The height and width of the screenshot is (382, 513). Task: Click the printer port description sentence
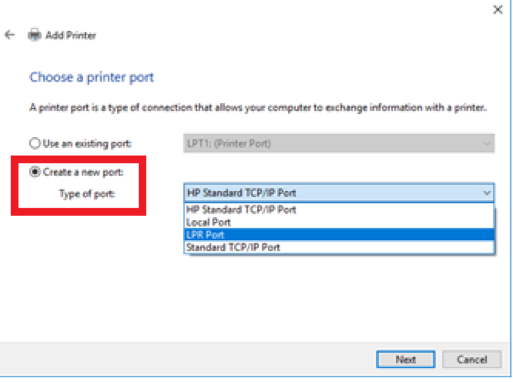(258, 108)
